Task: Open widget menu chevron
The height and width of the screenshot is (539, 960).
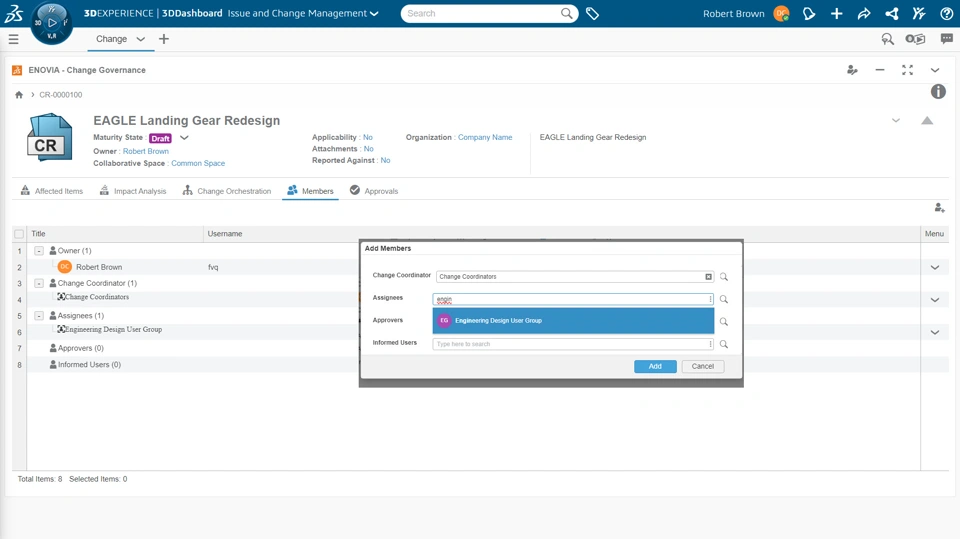Action: (x=935, y=70)
